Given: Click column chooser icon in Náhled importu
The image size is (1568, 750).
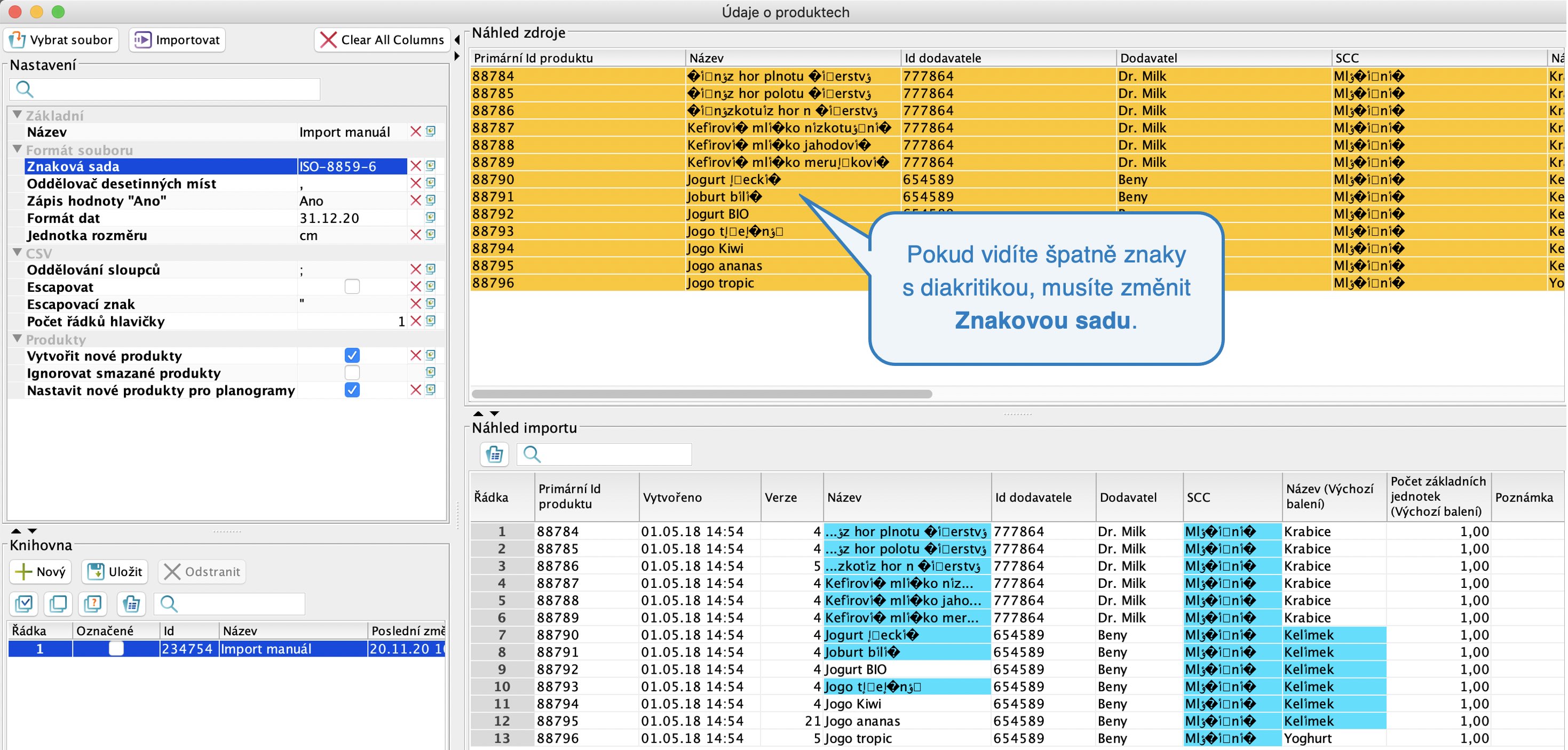Looking at the screenshot, I should click(494, 454).
